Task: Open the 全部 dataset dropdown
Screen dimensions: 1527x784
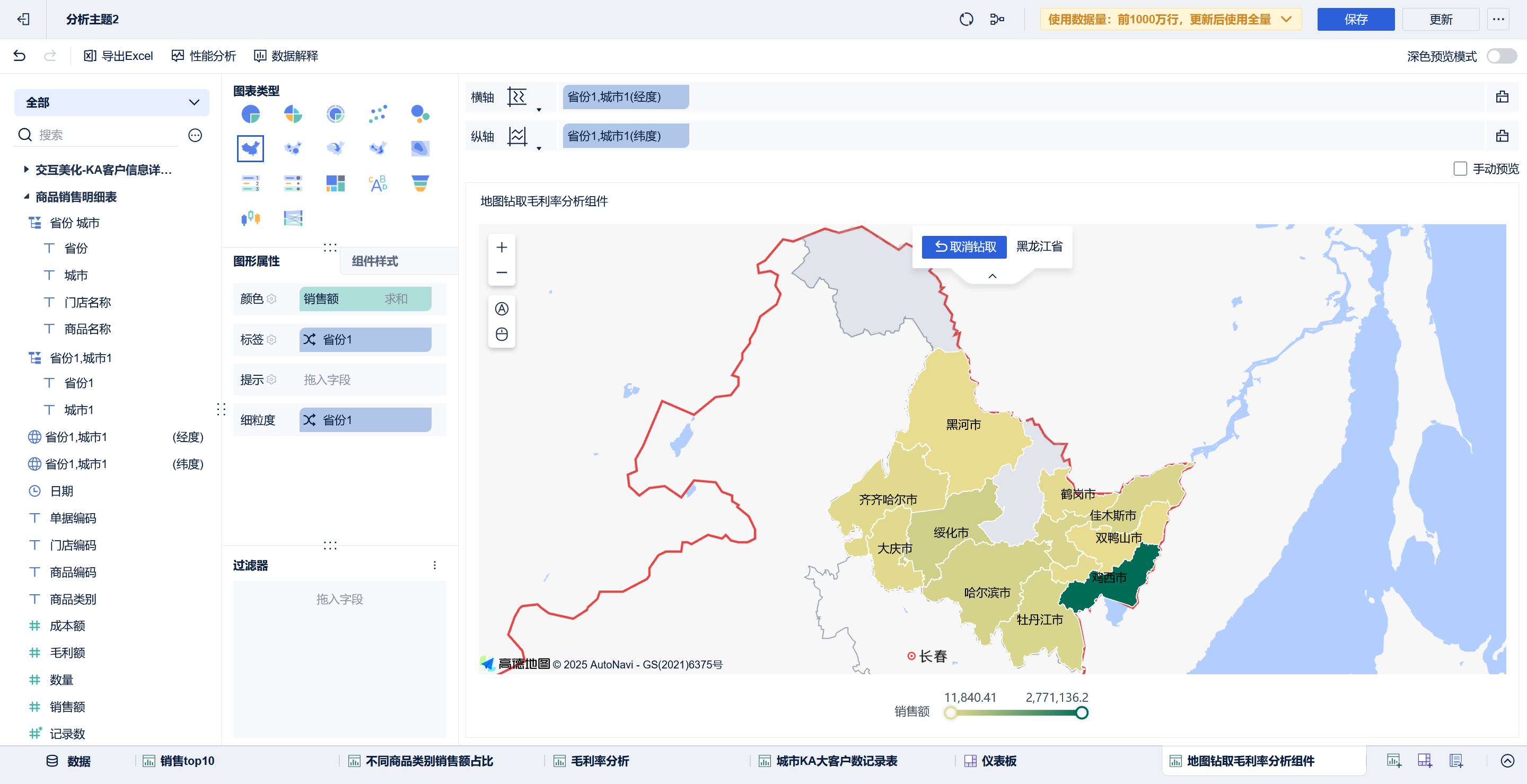Action: tap(111, 102)
